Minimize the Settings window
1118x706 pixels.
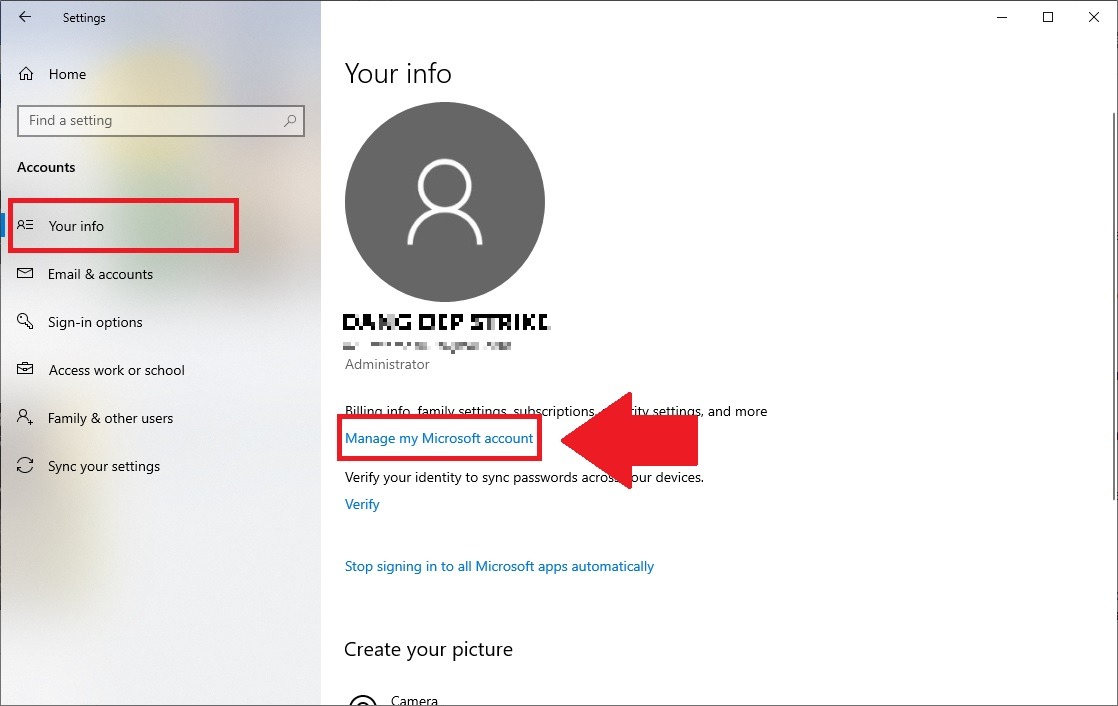[x=1002, y=17]
